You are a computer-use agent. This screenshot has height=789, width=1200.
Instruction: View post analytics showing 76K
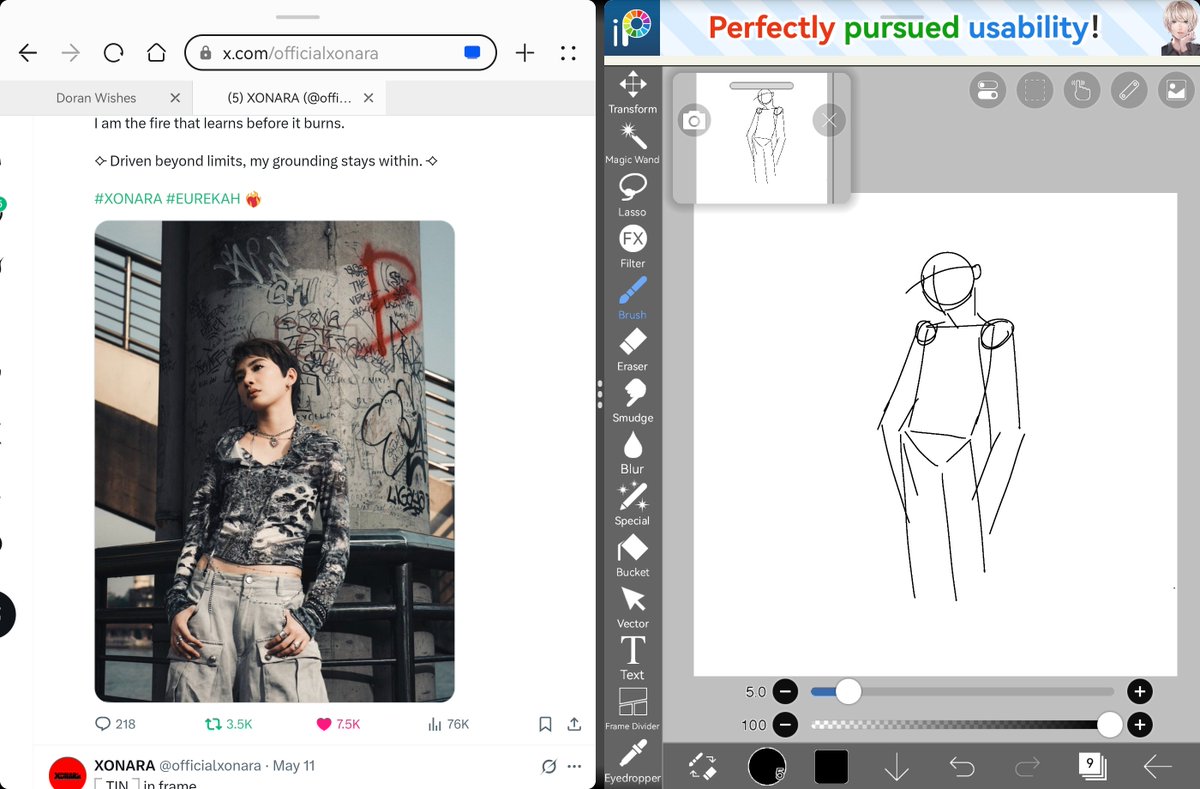pos(448,724)
